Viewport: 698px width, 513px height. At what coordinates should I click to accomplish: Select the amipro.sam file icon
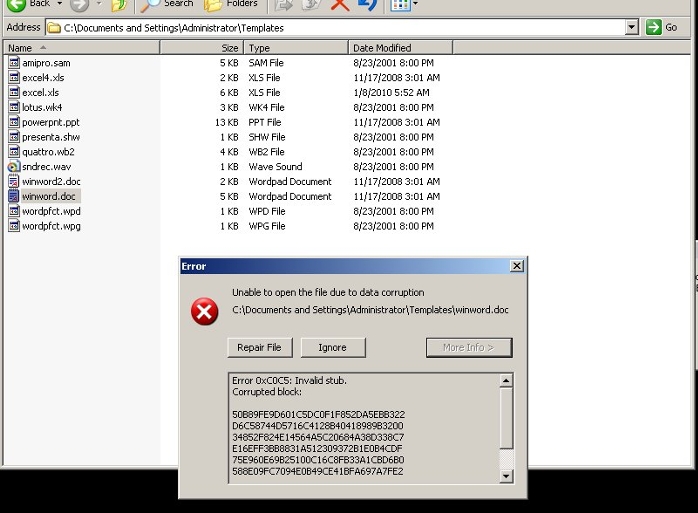tap(14, 63)
